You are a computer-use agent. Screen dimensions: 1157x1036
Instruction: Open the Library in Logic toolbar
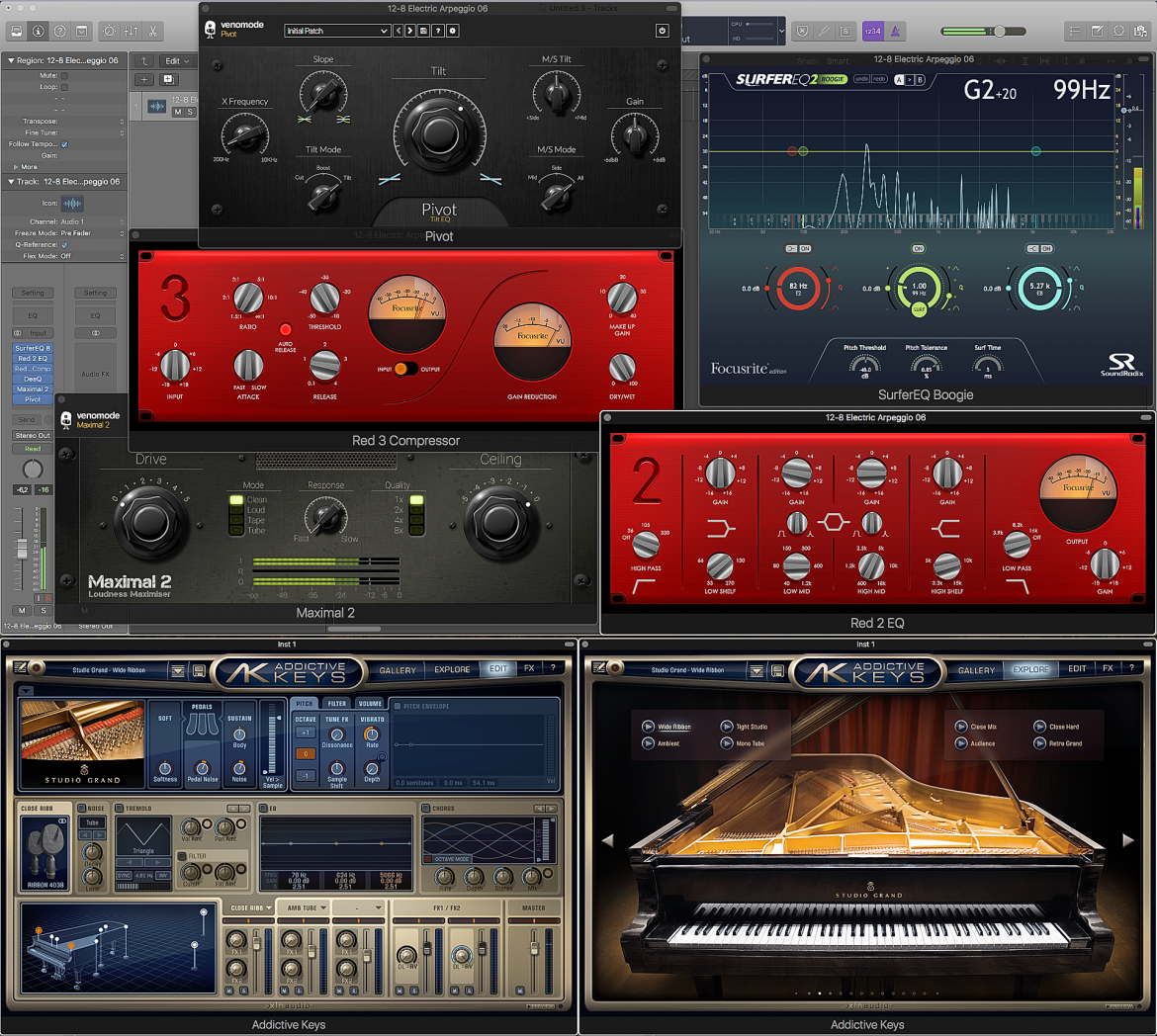16,31
